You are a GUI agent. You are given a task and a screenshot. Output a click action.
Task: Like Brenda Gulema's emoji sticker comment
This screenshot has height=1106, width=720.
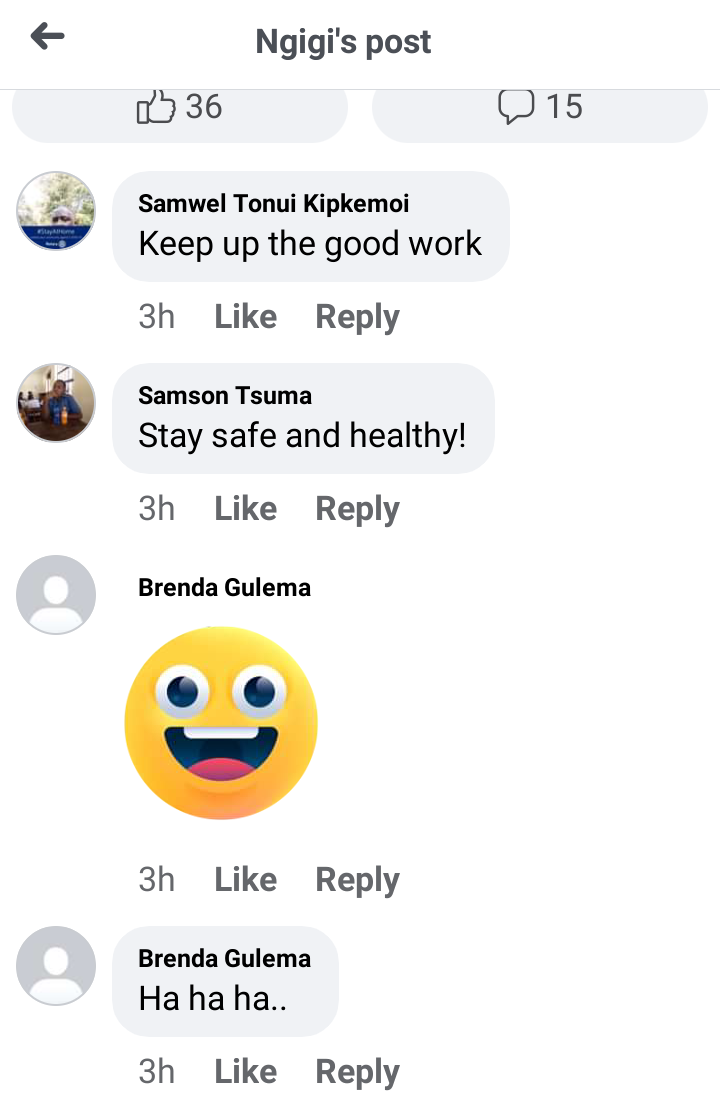[x=245, y=880]
